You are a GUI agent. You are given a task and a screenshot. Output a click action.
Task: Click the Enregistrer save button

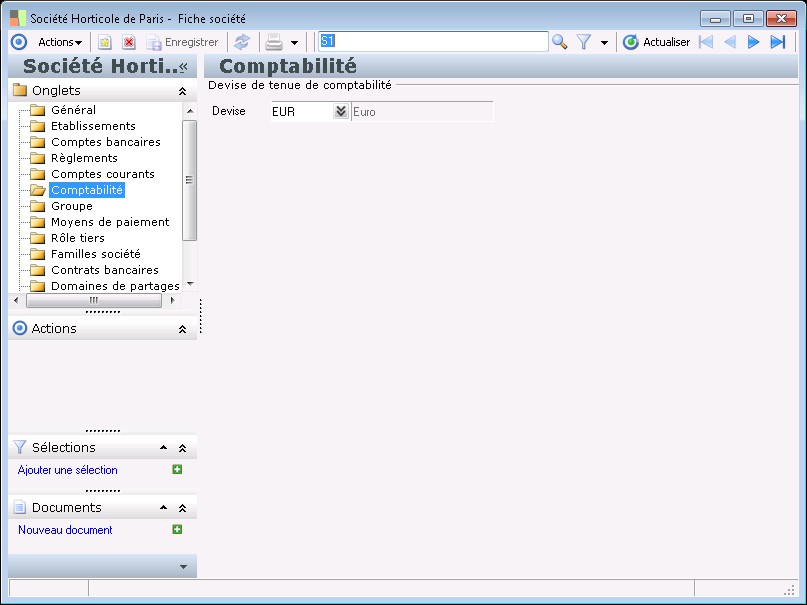pos(183,42)
